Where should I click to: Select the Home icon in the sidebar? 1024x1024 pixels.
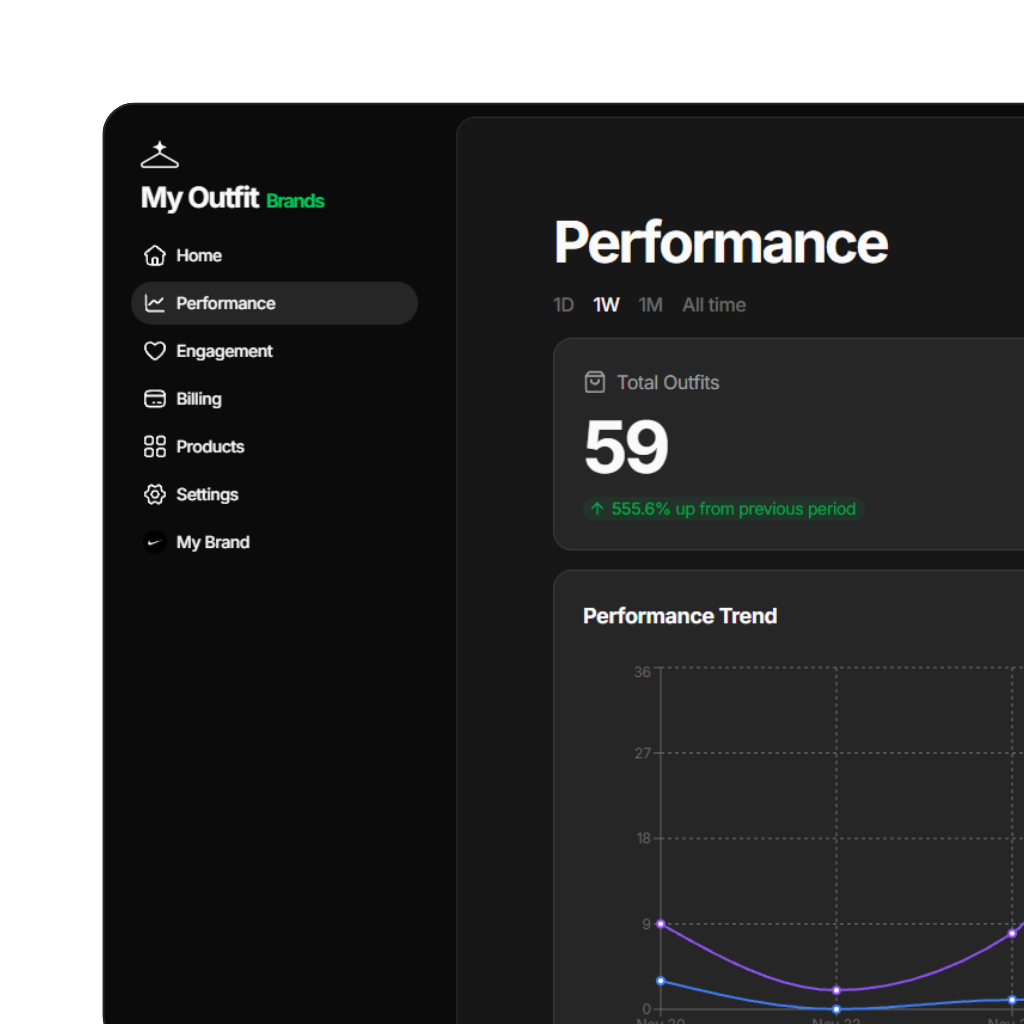pyautogui.click(x=154, y=255)
